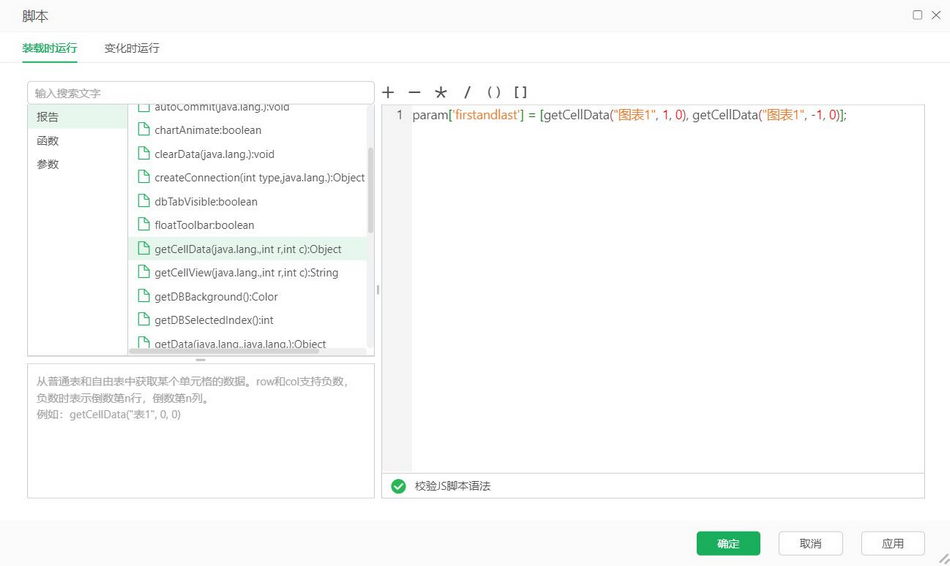Insert parentheses into script
950x566 pixels.
(x=494, y=92)
